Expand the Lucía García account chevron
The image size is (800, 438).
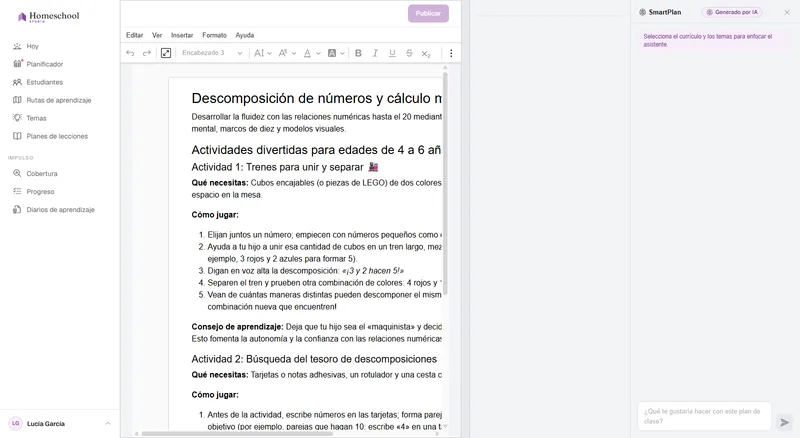108,423
